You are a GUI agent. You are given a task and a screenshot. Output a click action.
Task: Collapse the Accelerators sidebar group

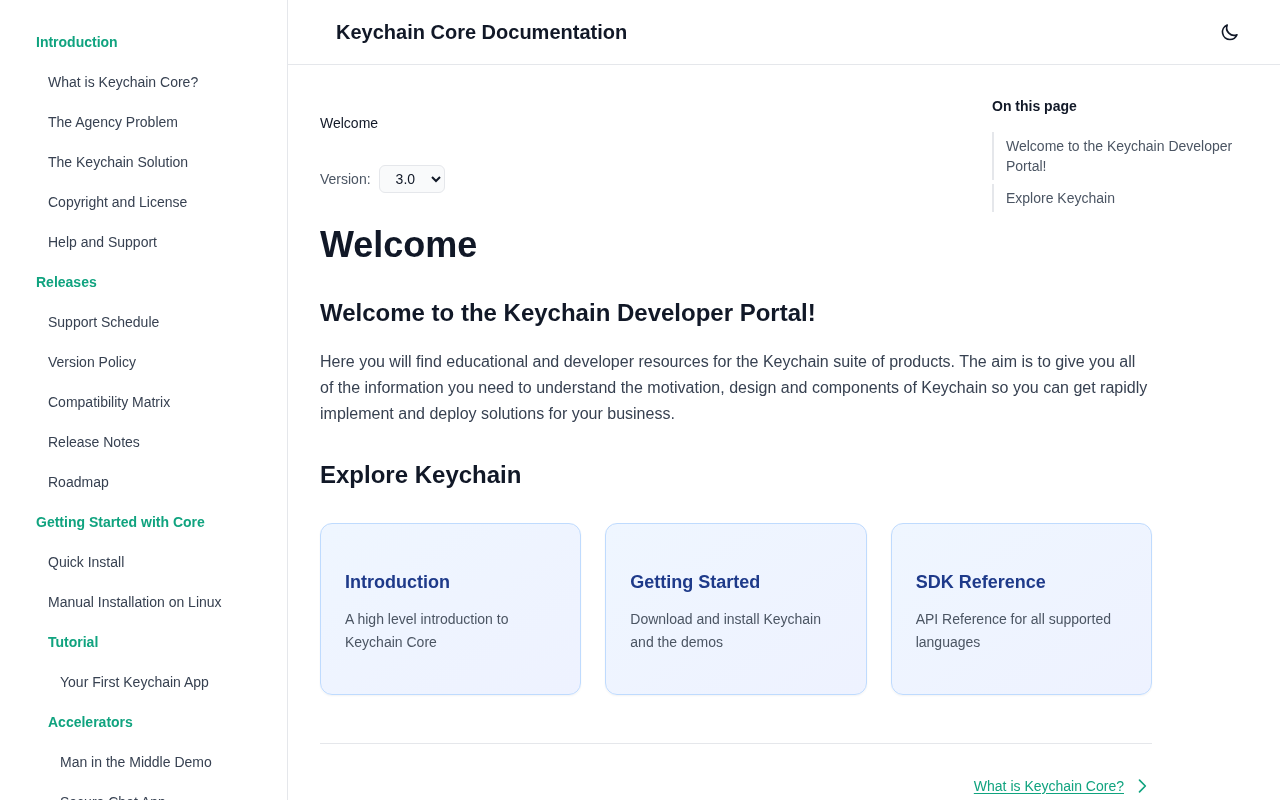[x=90, y=722]
